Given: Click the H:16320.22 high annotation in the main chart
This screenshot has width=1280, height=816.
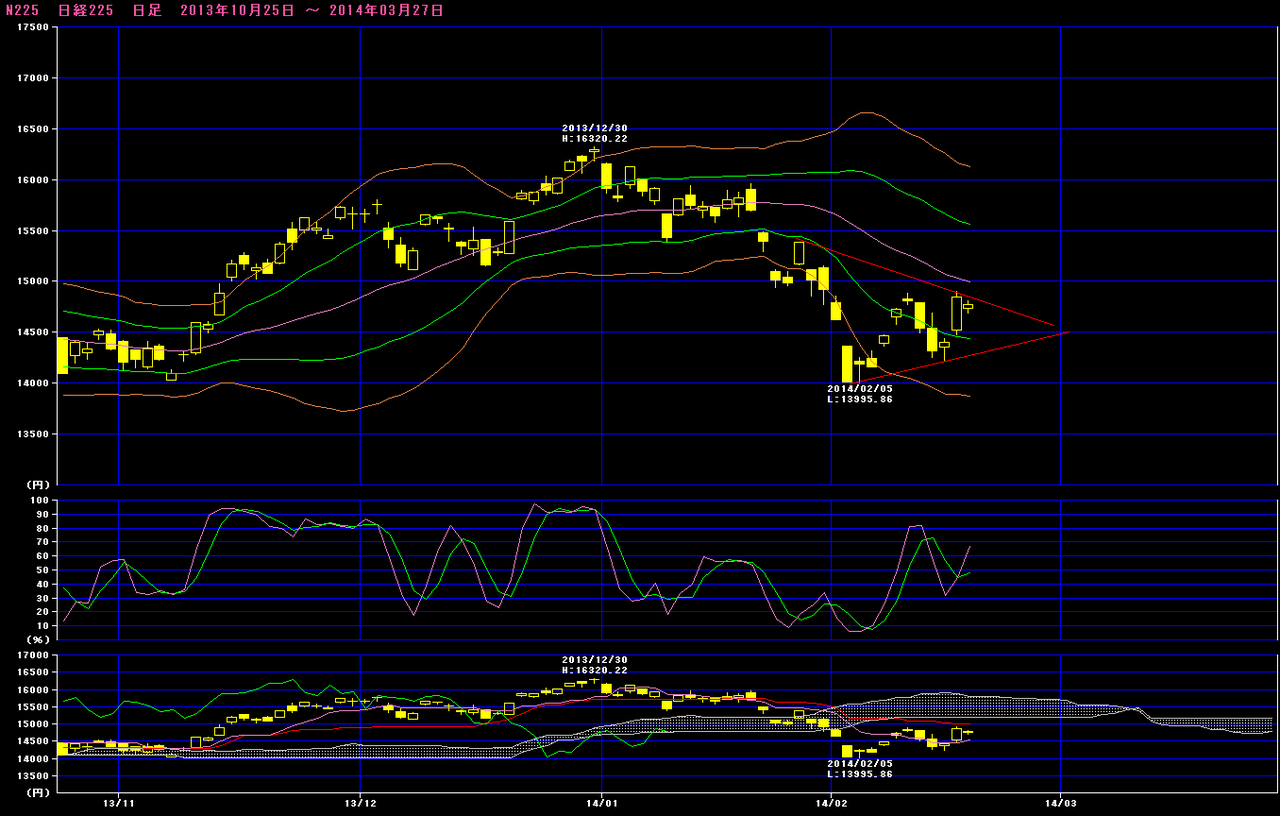Looking at the screenshot, I should click(x=594, y=139).
